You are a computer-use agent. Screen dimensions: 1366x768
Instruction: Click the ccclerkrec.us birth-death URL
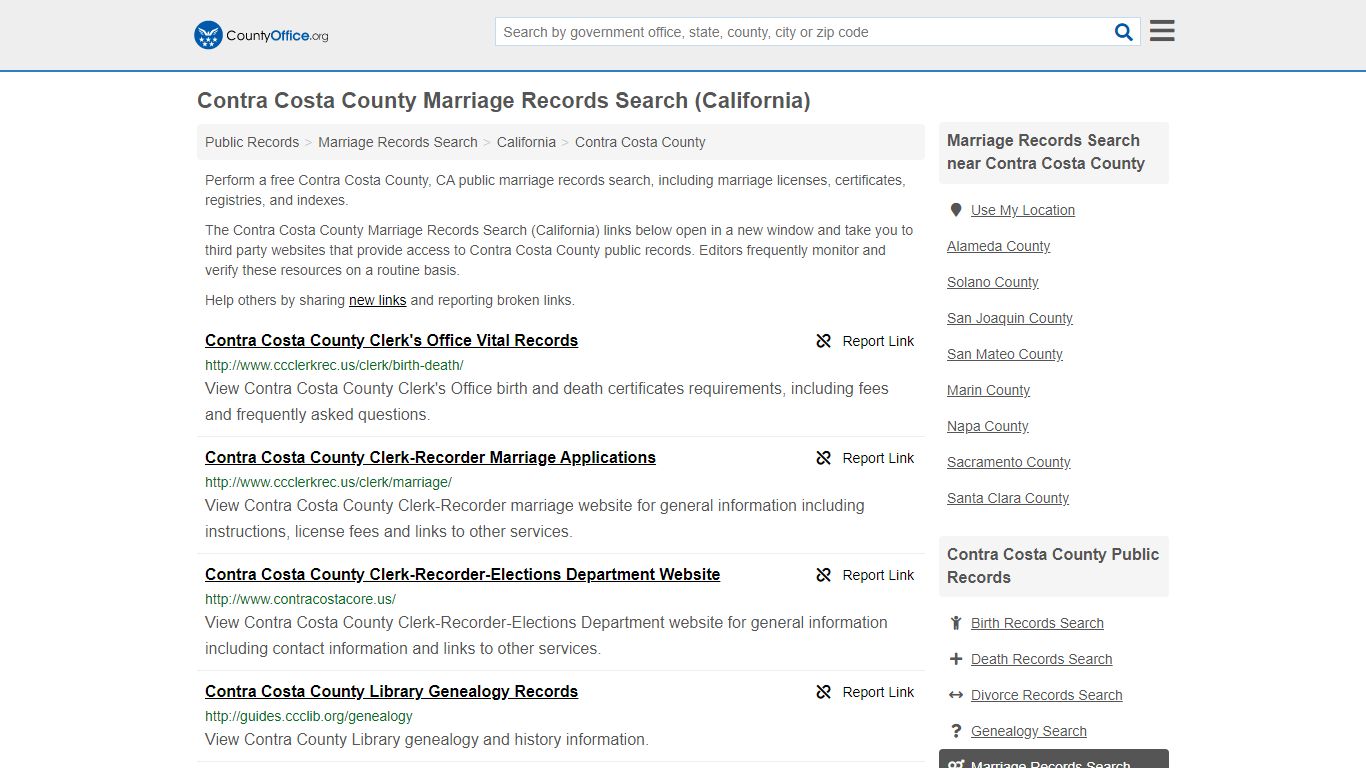point(334,365)
